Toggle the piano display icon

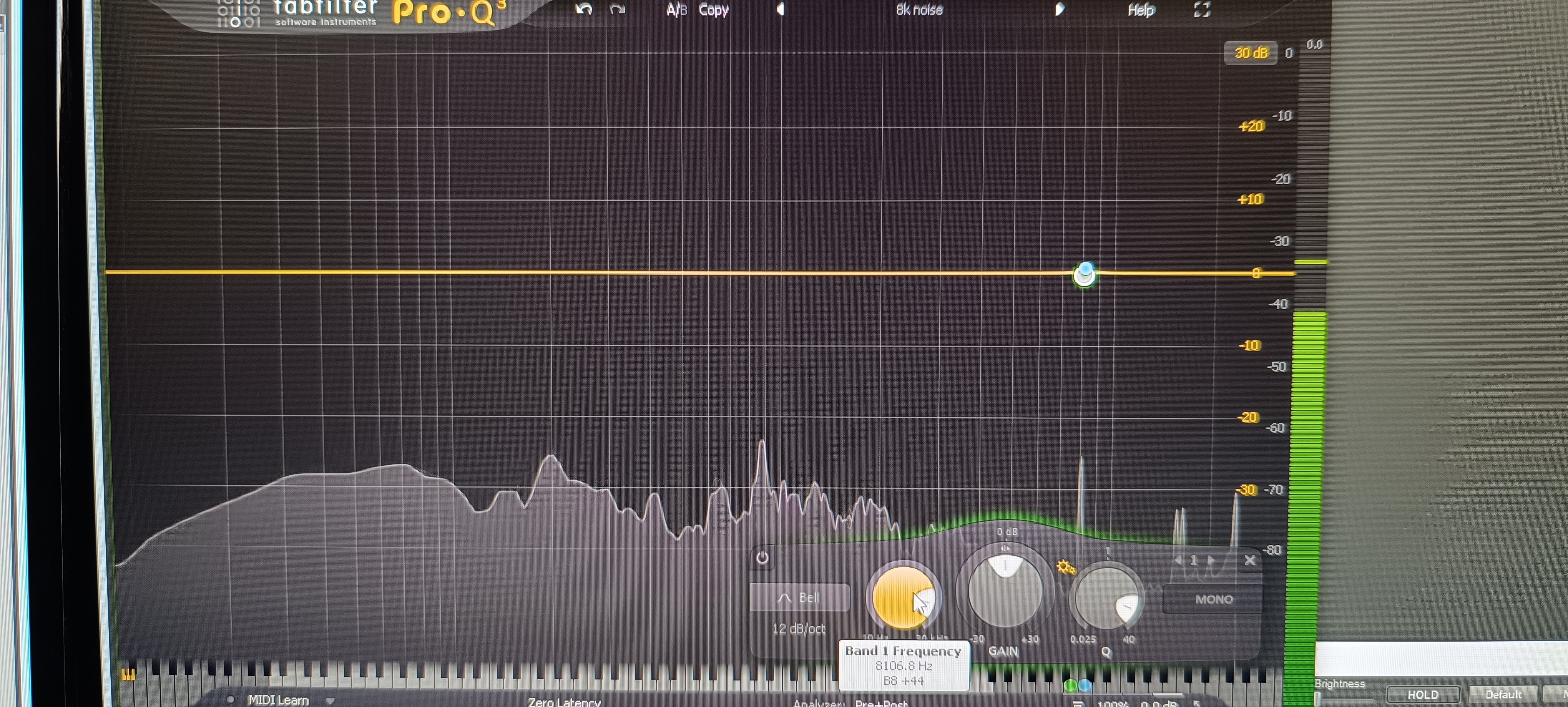pos(128,674)
